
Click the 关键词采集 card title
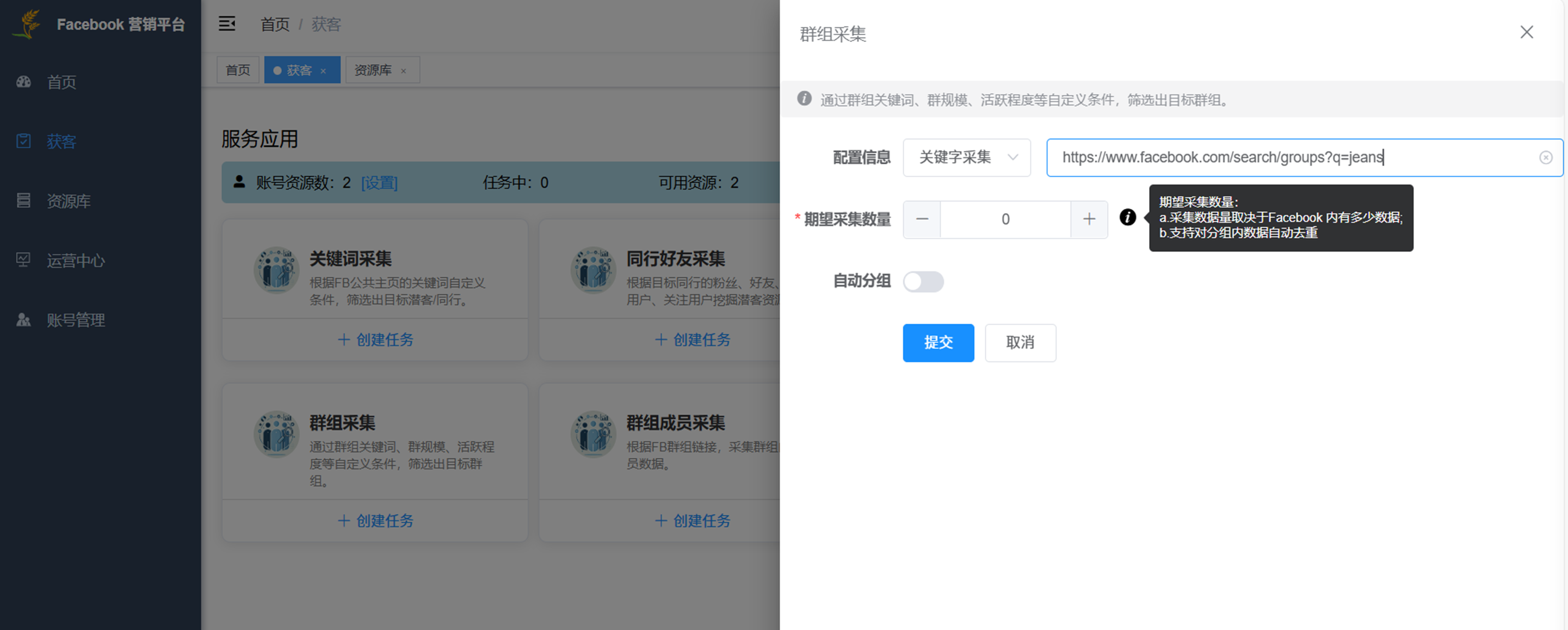point(350,259)
